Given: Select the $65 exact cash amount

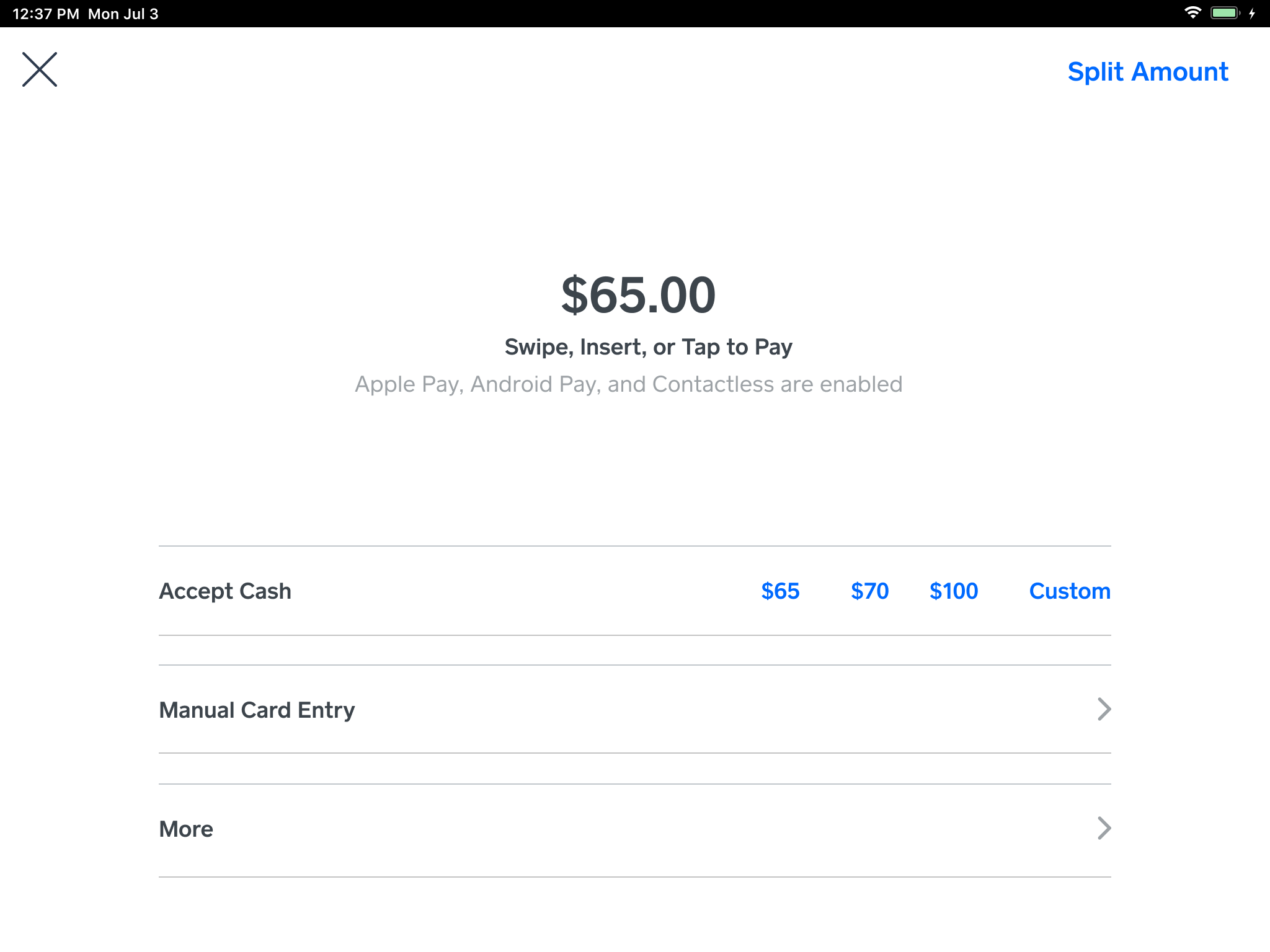Looking at the screenshot, I should pos(781,591).
